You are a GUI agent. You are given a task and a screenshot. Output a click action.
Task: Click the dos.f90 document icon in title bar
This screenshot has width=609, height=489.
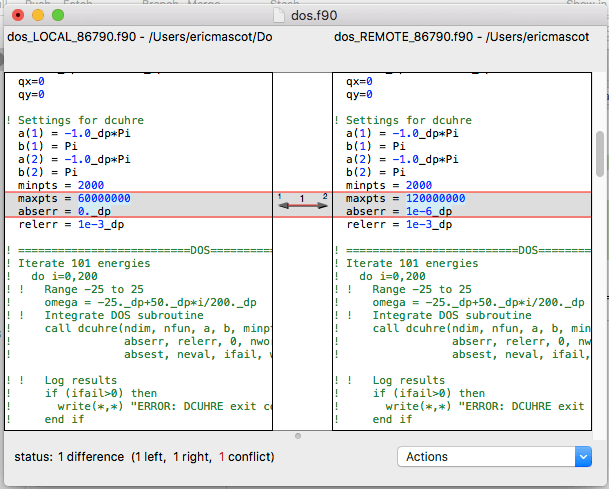pyautogui.click(x=279, y=16)
